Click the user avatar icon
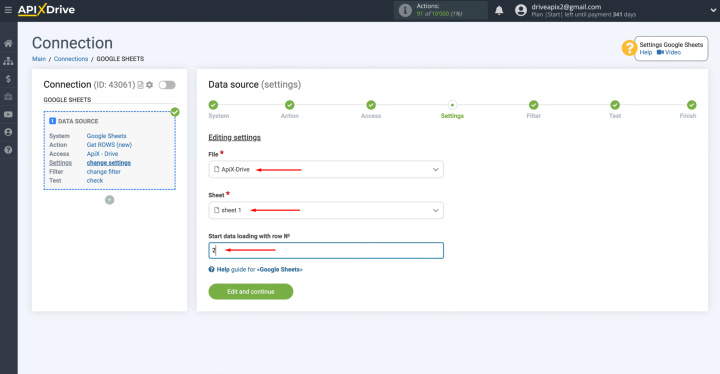720x374 pixels. click(x=521, y=10)
